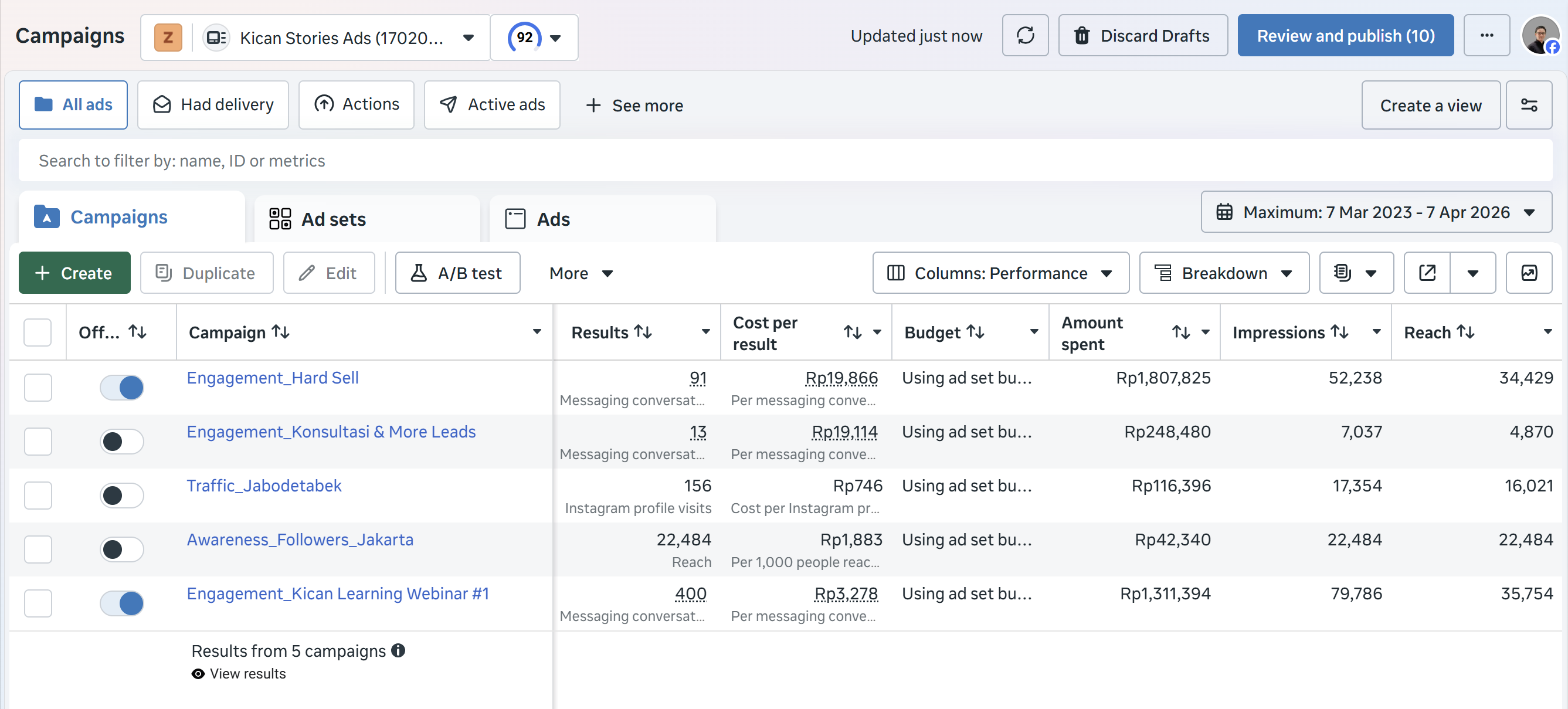Click the export/share table icon
Screen dimensions: 1568x709
tap(1427, 273)
